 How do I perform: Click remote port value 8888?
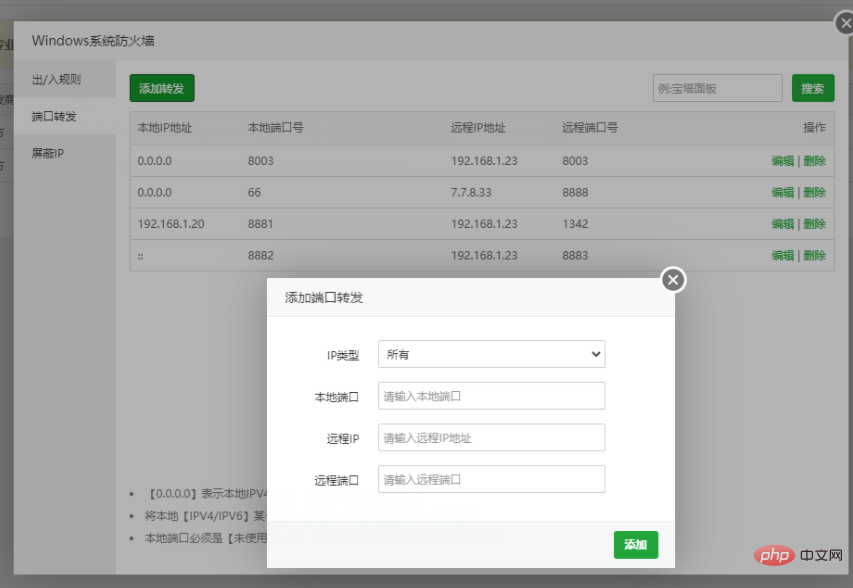click(575, 193)
